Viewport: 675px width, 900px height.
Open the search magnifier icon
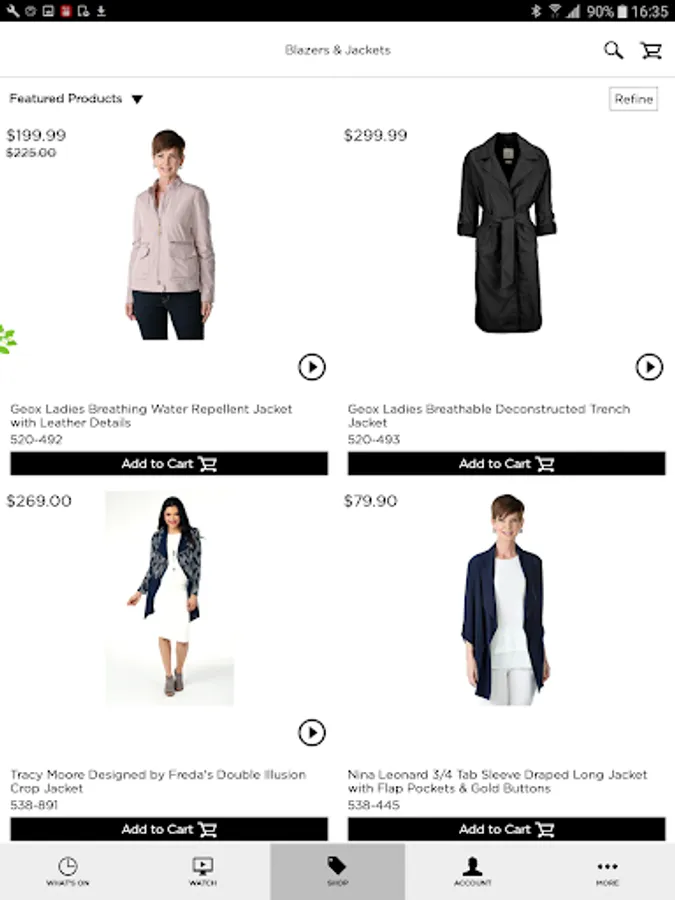613,51
